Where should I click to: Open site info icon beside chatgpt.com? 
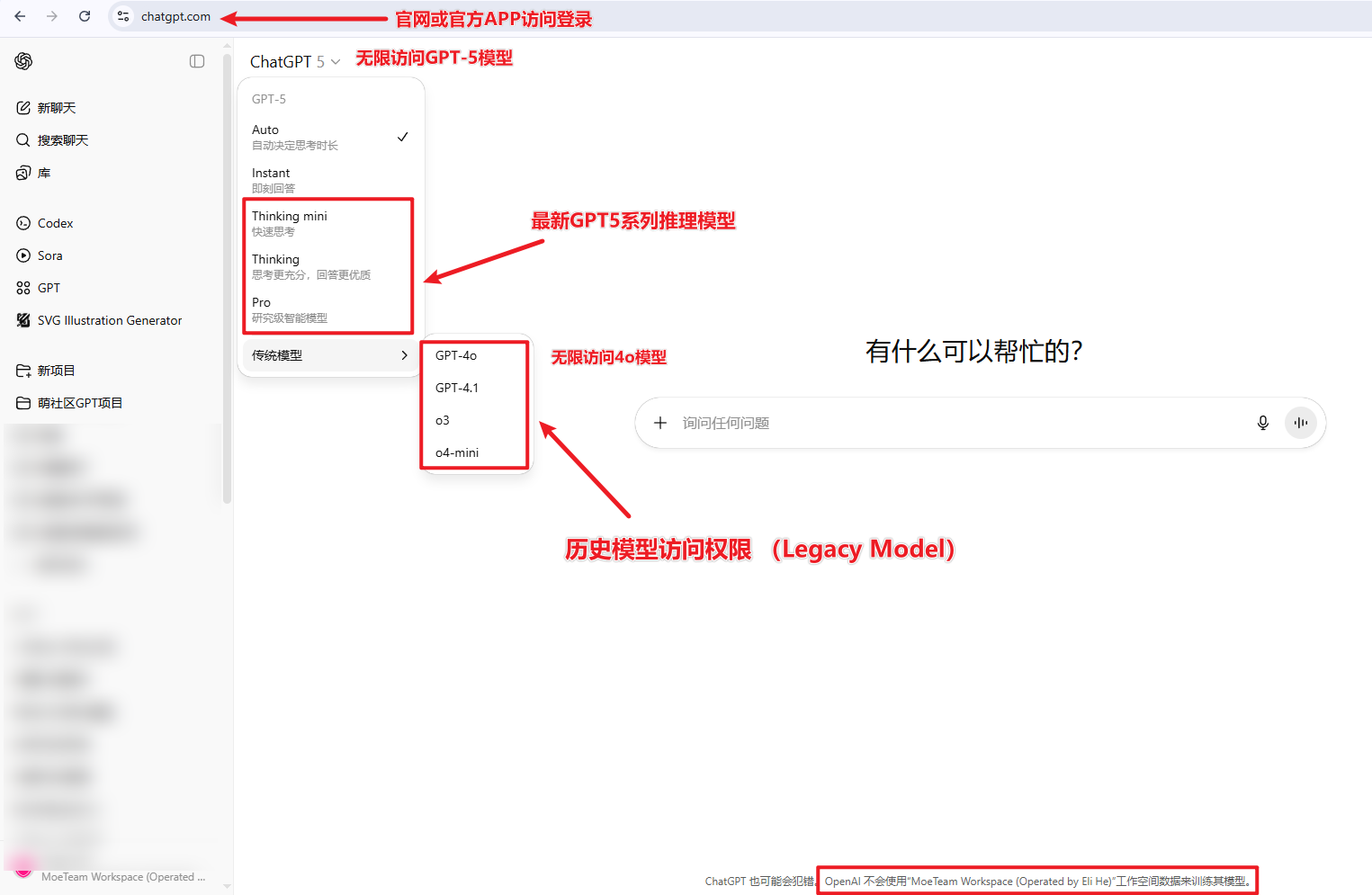123,16
